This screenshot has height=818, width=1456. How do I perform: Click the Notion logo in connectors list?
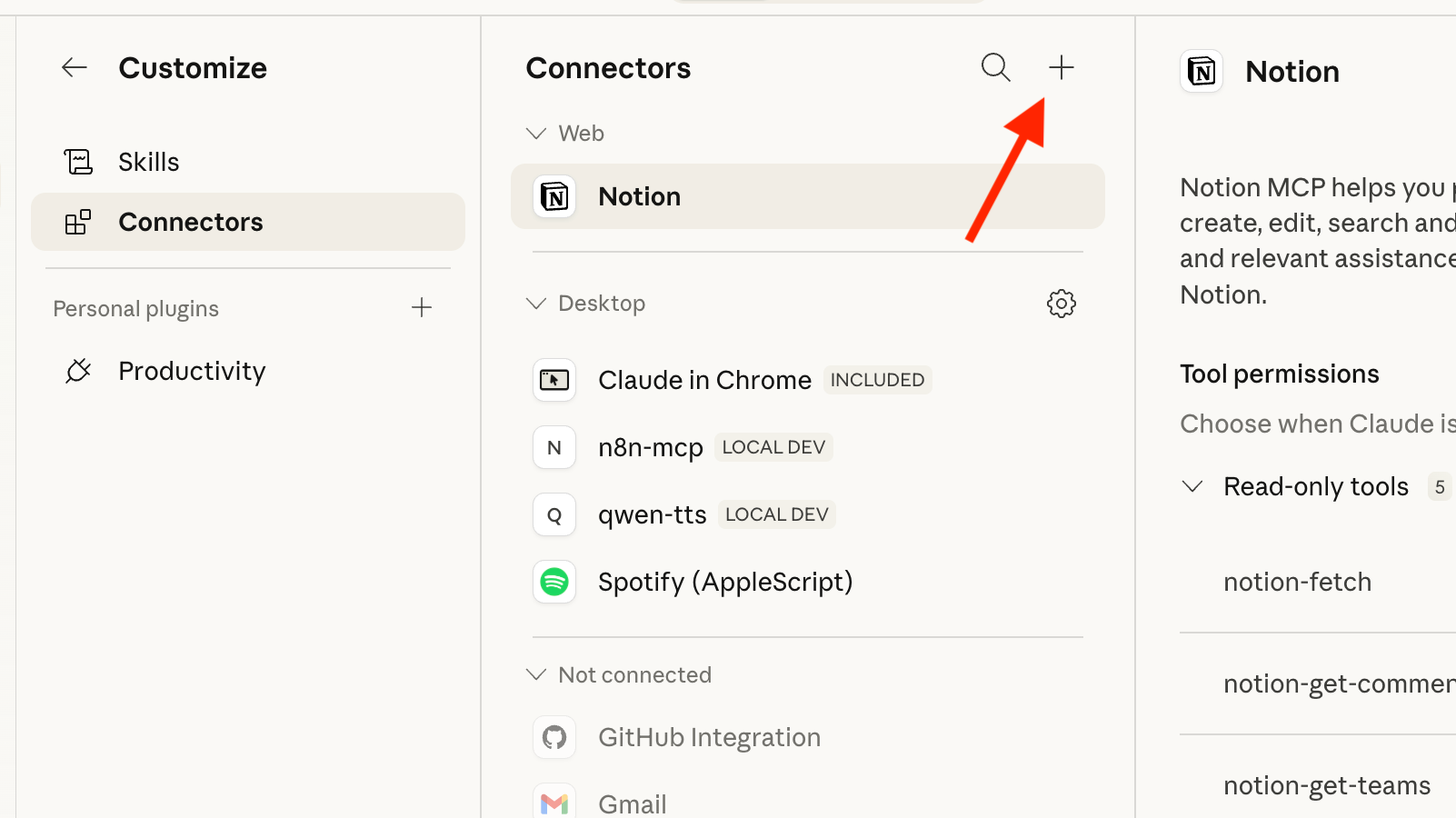click(x=554, y=196)
